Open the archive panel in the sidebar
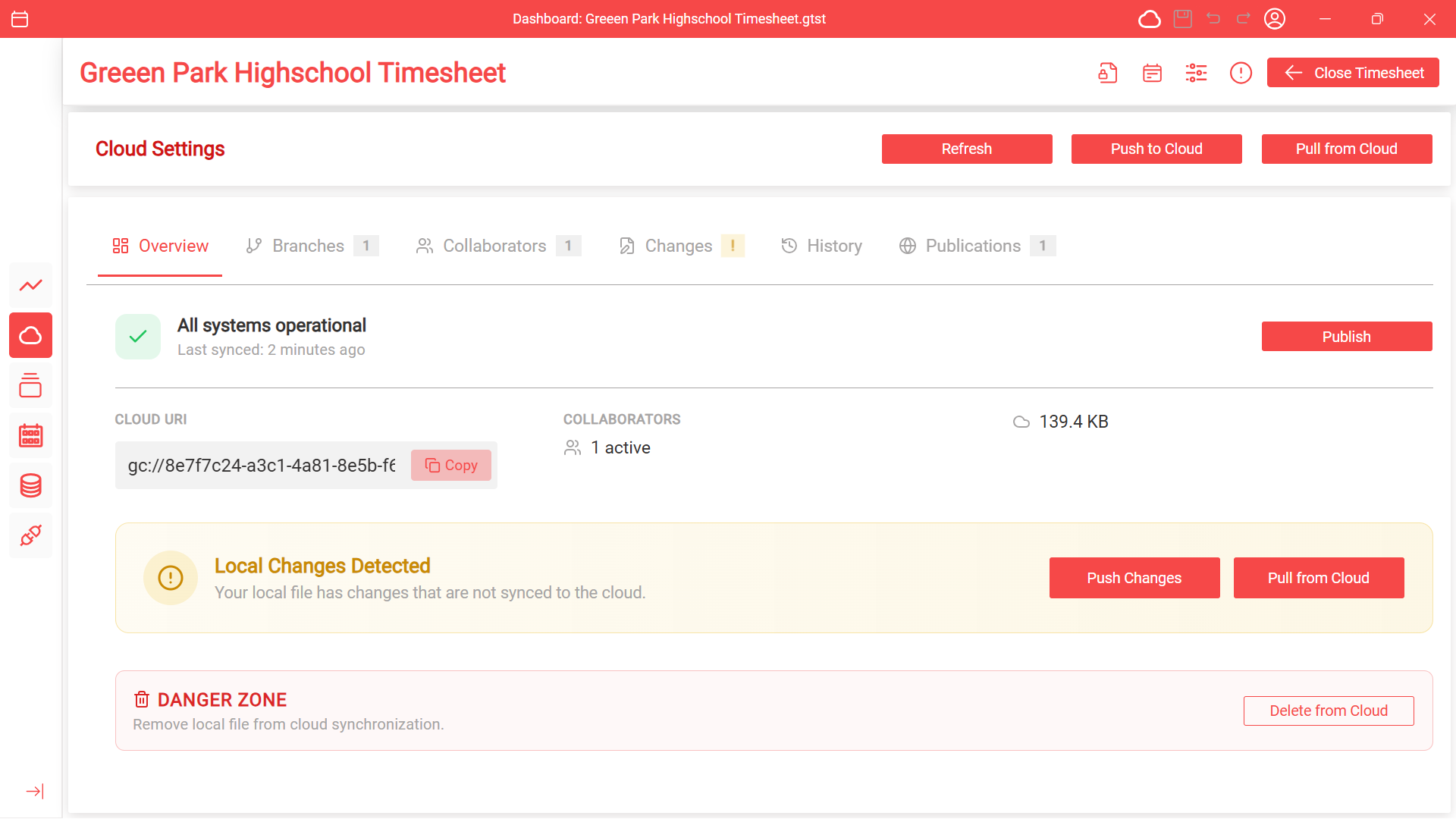 coord(30,385)
